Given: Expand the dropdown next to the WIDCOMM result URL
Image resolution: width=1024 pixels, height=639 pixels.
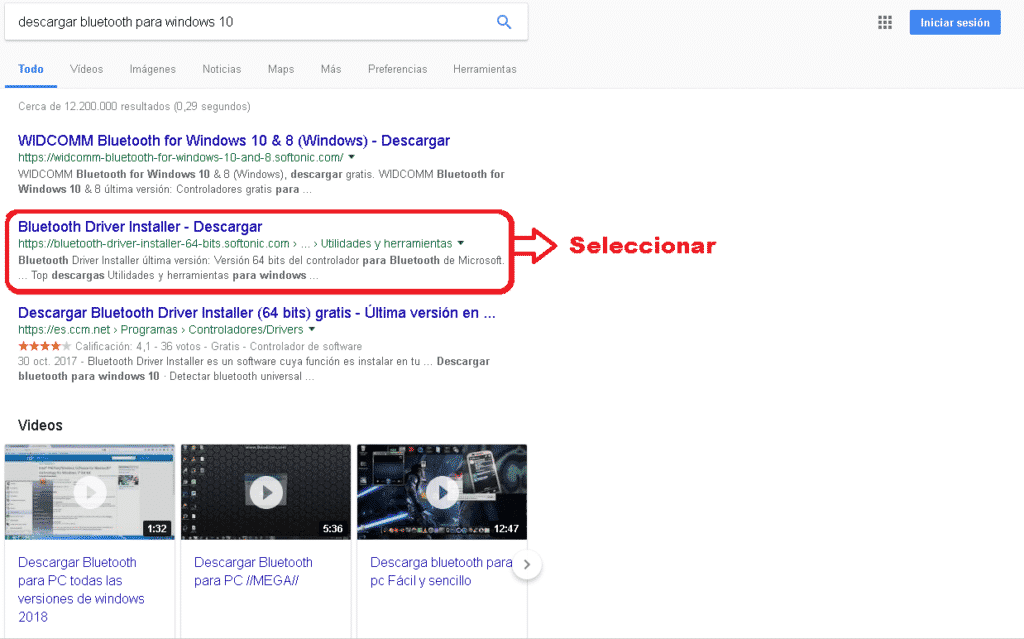Looking at the screenshot, I should pyautogui.click(x=353, y=156).
